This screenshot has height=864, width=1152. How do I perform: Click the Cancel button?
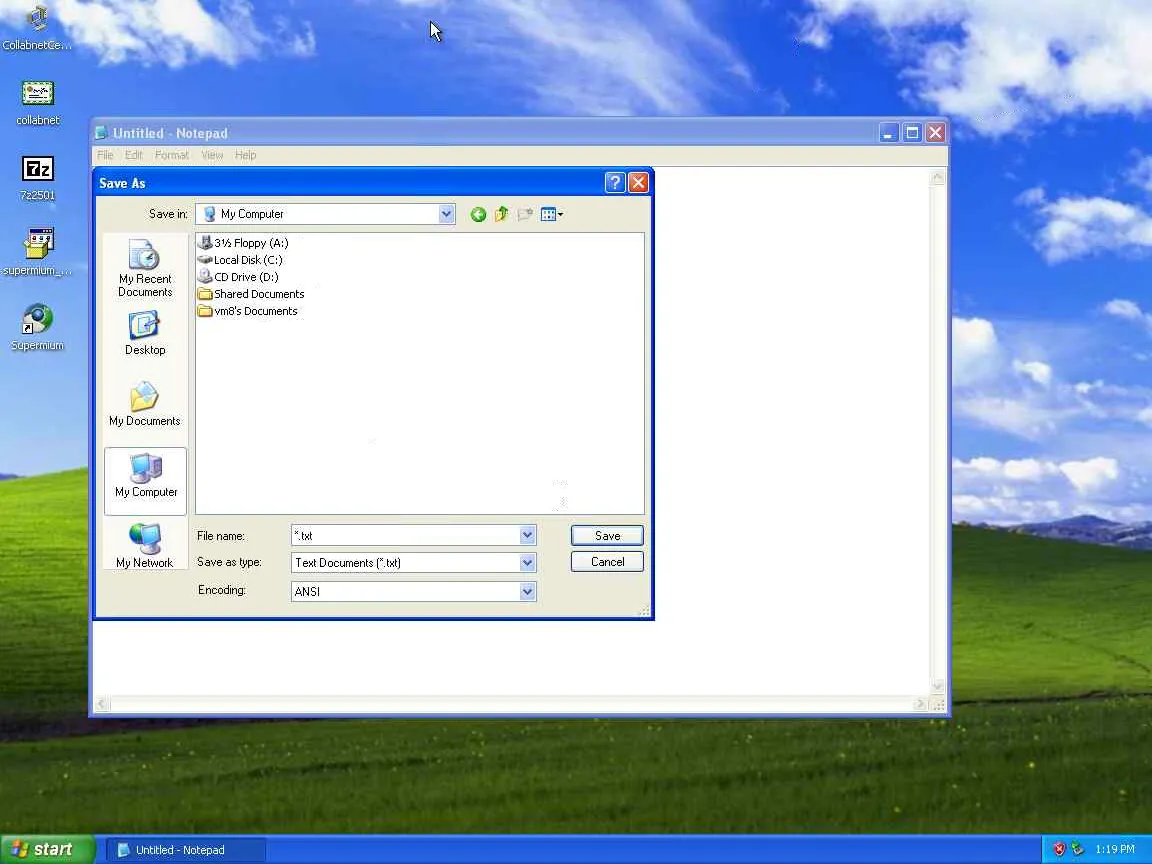pyautogui.click(x=607, y=562)
